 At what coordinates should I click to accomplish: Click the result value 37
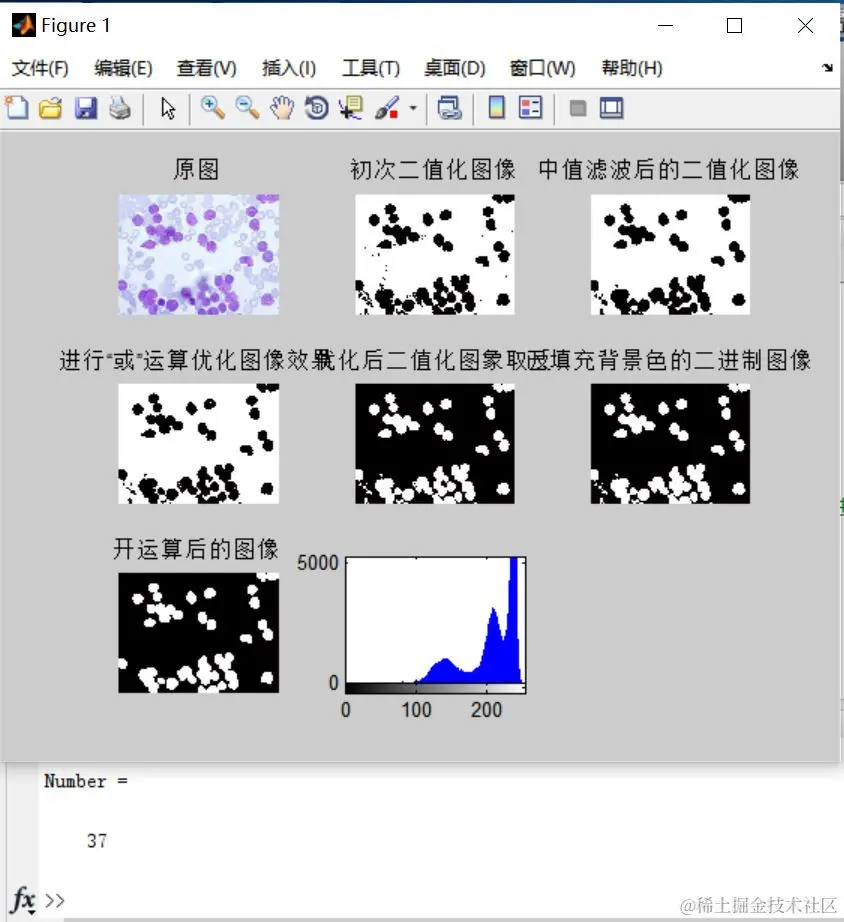tap(97, 841)
